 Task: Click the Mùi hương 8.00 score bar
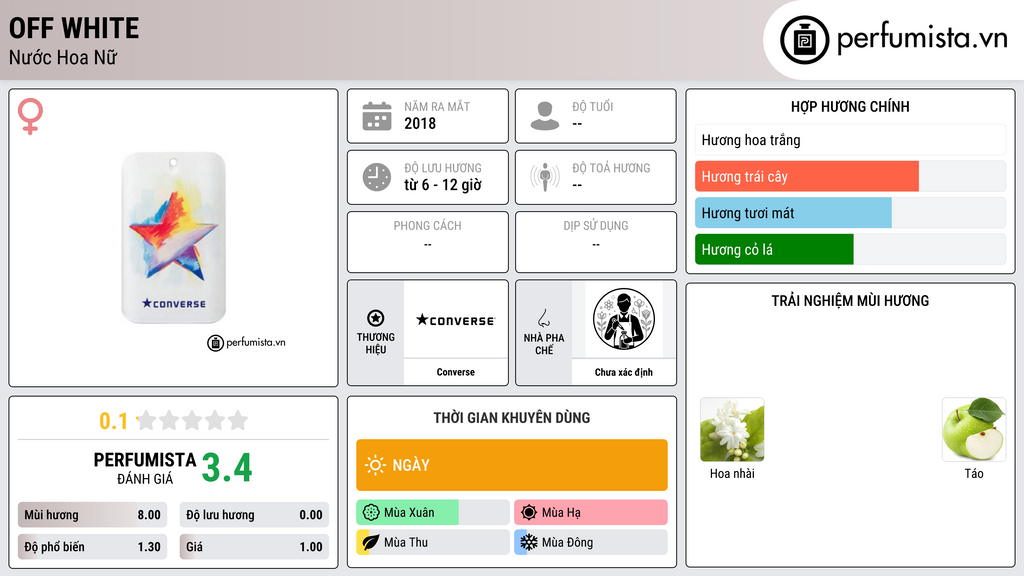click(x=92, y=515)
